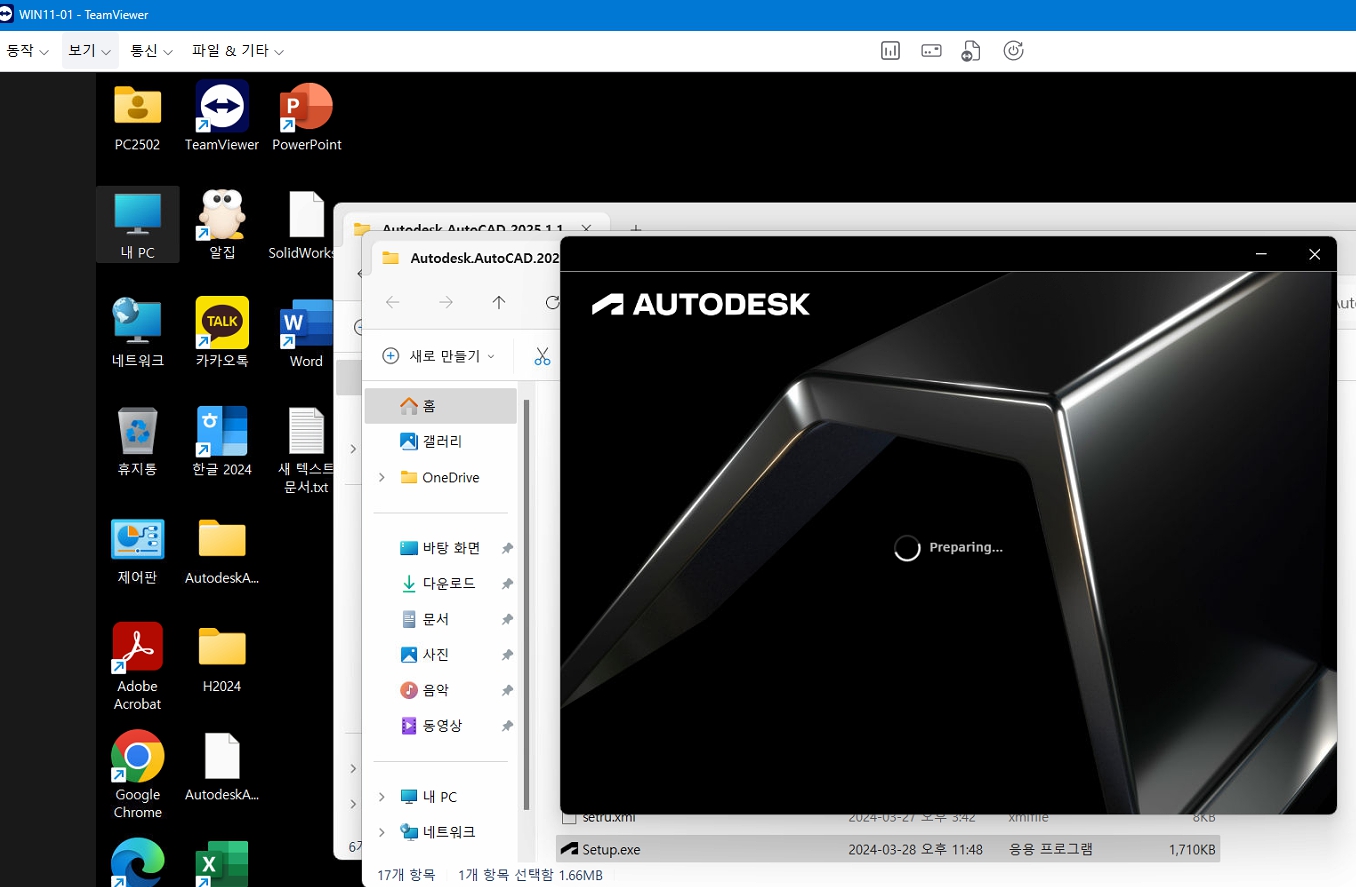
Task: Select the 내 PC desktop icon
Action: coord(137,224)
